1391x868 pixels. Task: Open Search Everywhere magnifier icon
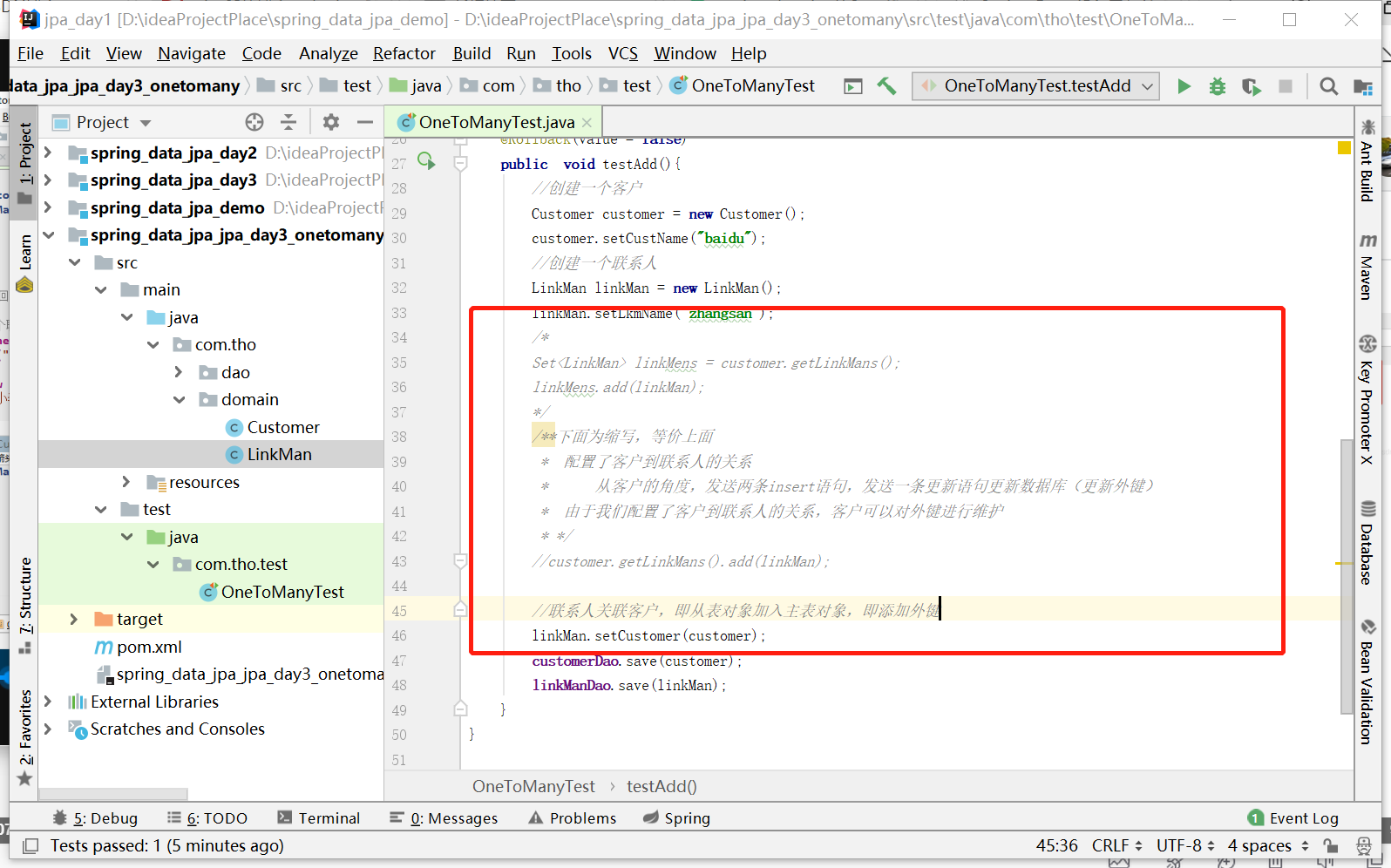point(1328,86)
